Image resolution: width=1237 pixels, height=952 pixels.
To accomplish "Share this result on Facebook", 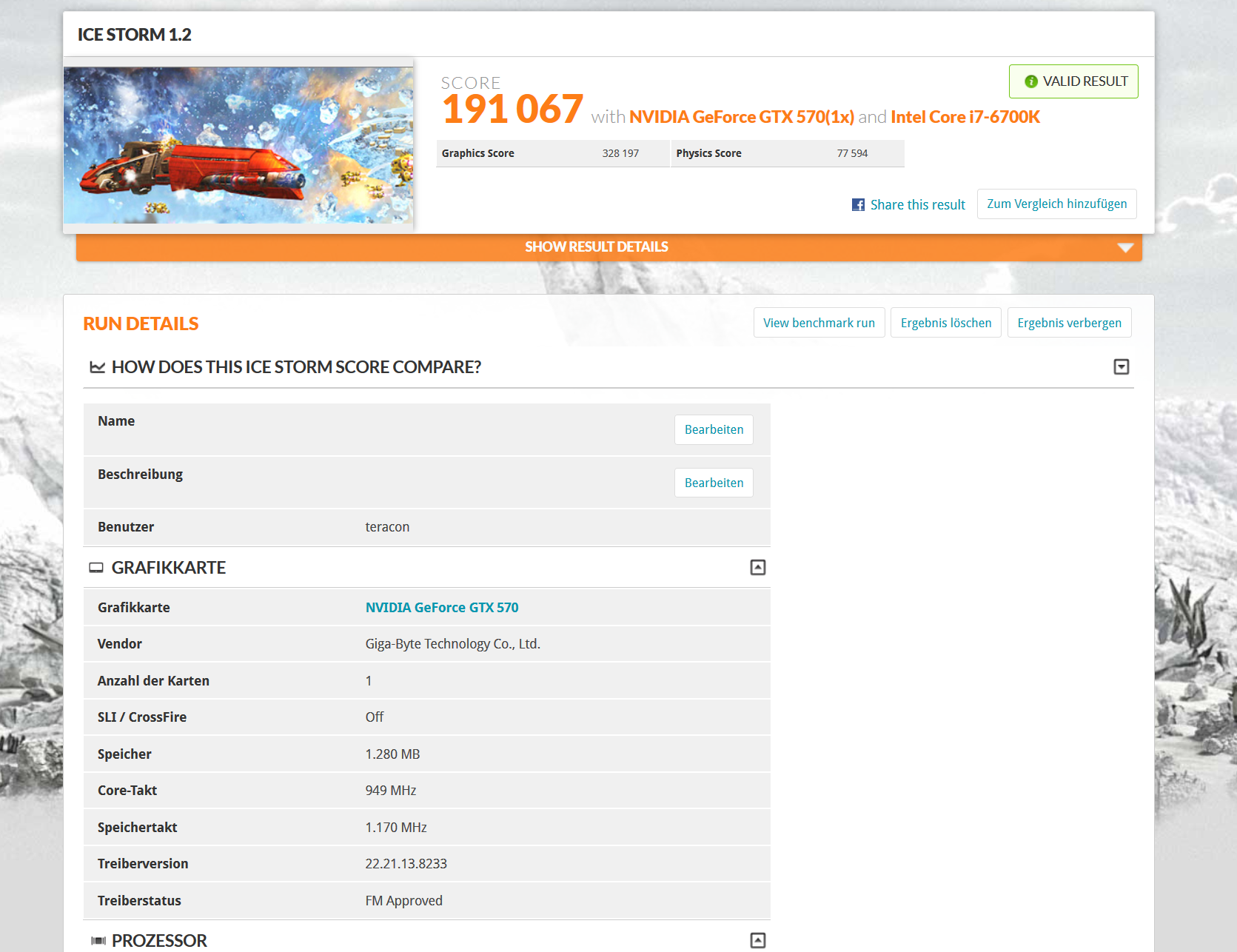I will pos(908,205).
